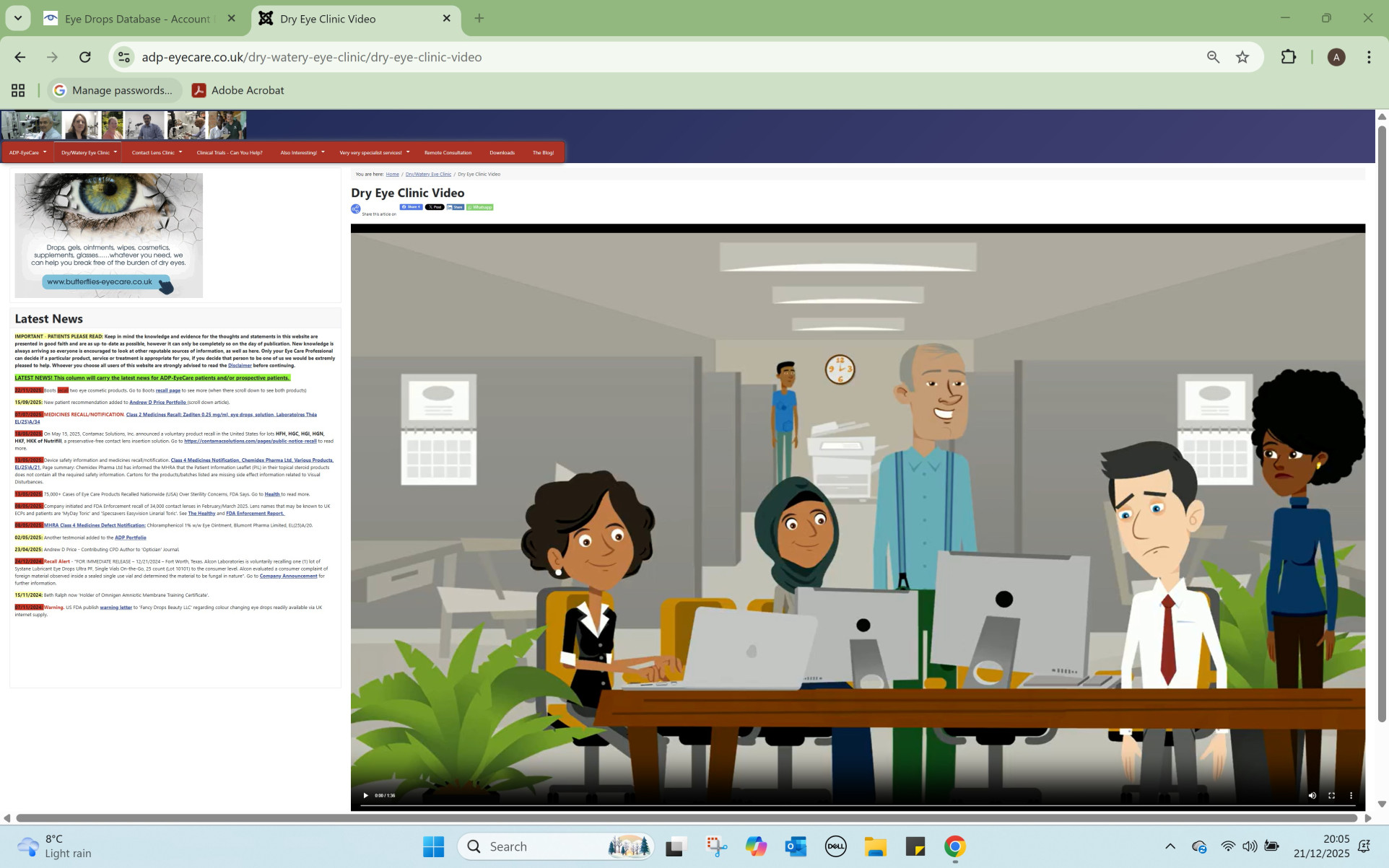1389x868 pixels.
Task: Switch to the Eye Drops Database tab
Action: point(134,19)
